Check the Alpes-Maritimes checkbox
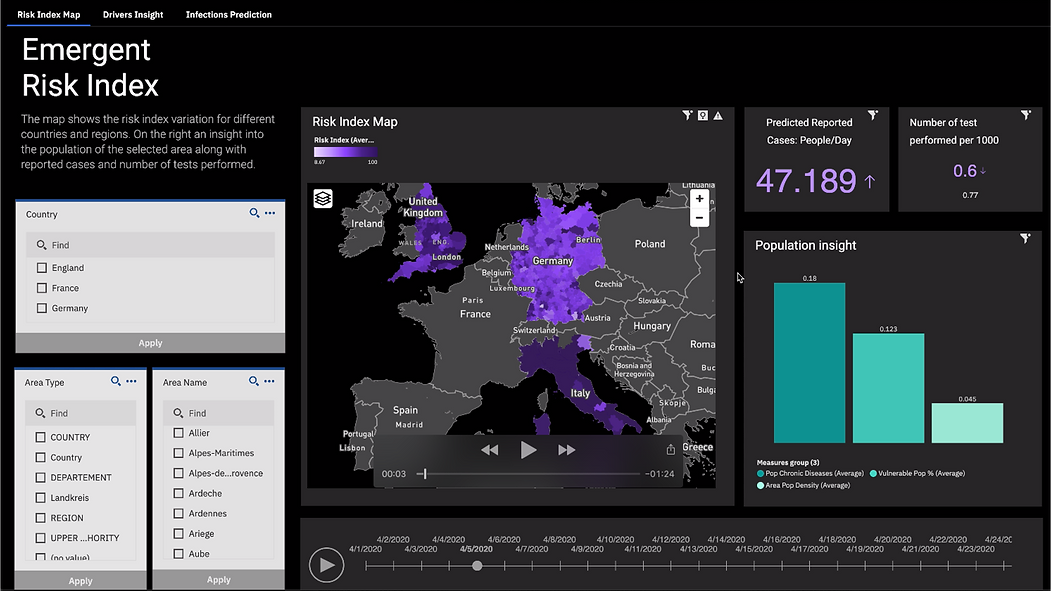The image size is (1051, 591). [178, 453]
